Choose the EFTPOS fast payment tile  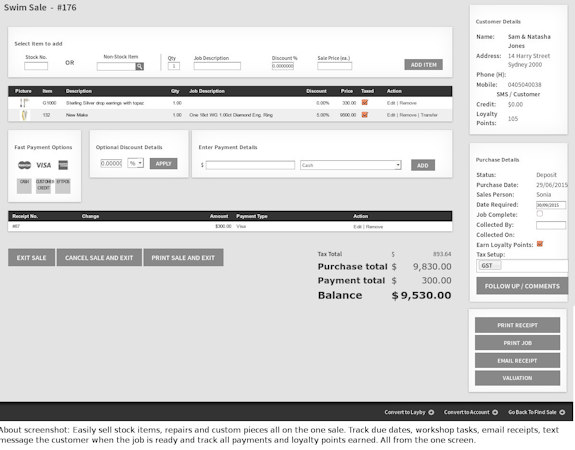pos(63,186)
